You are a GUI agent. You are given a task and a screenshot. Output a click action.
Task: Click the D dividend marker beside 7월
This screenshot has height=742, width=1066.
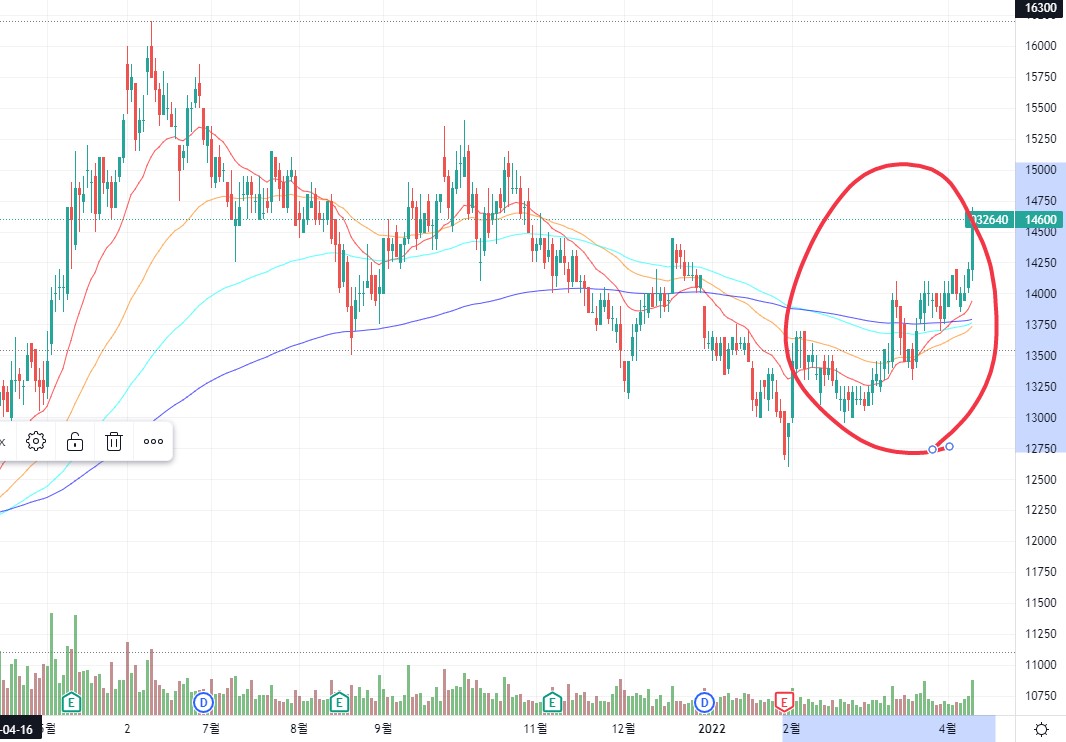(203, 702)
